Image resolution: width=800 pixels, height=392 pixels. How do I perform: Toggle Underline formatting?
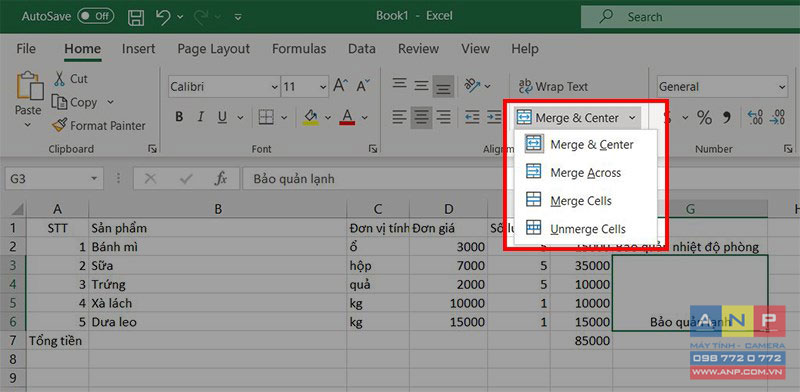coord(222,117)
